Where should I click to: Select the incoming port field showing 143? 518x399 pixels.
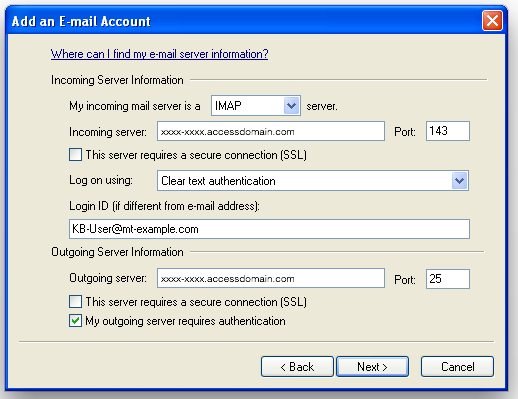pyautogui.click(x=448, y=131)
